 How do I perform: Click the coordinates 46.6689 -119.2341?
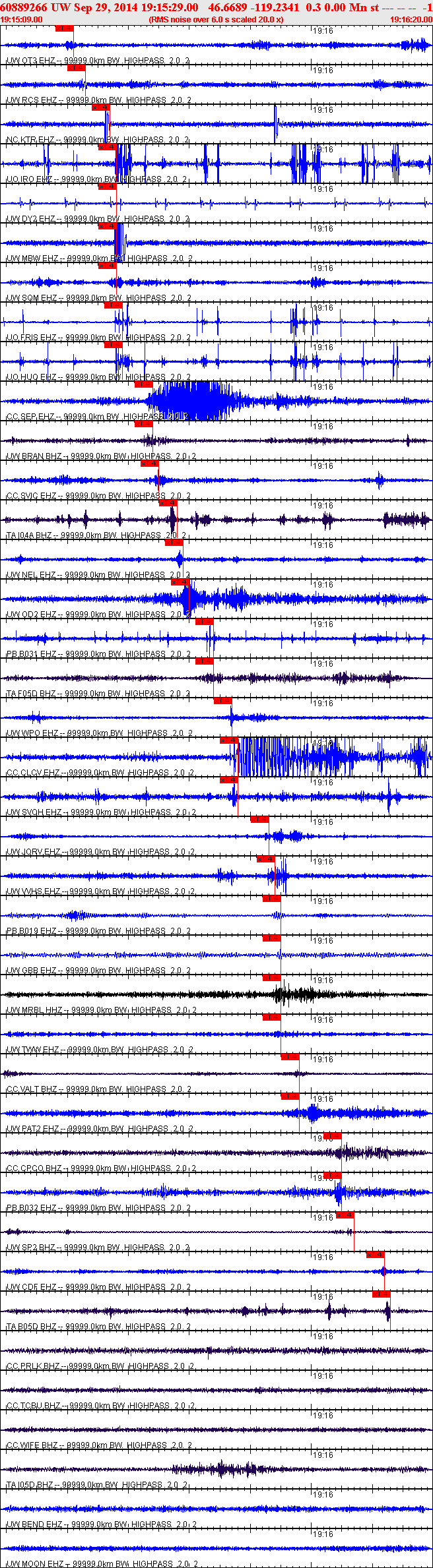tap(254, 7)
